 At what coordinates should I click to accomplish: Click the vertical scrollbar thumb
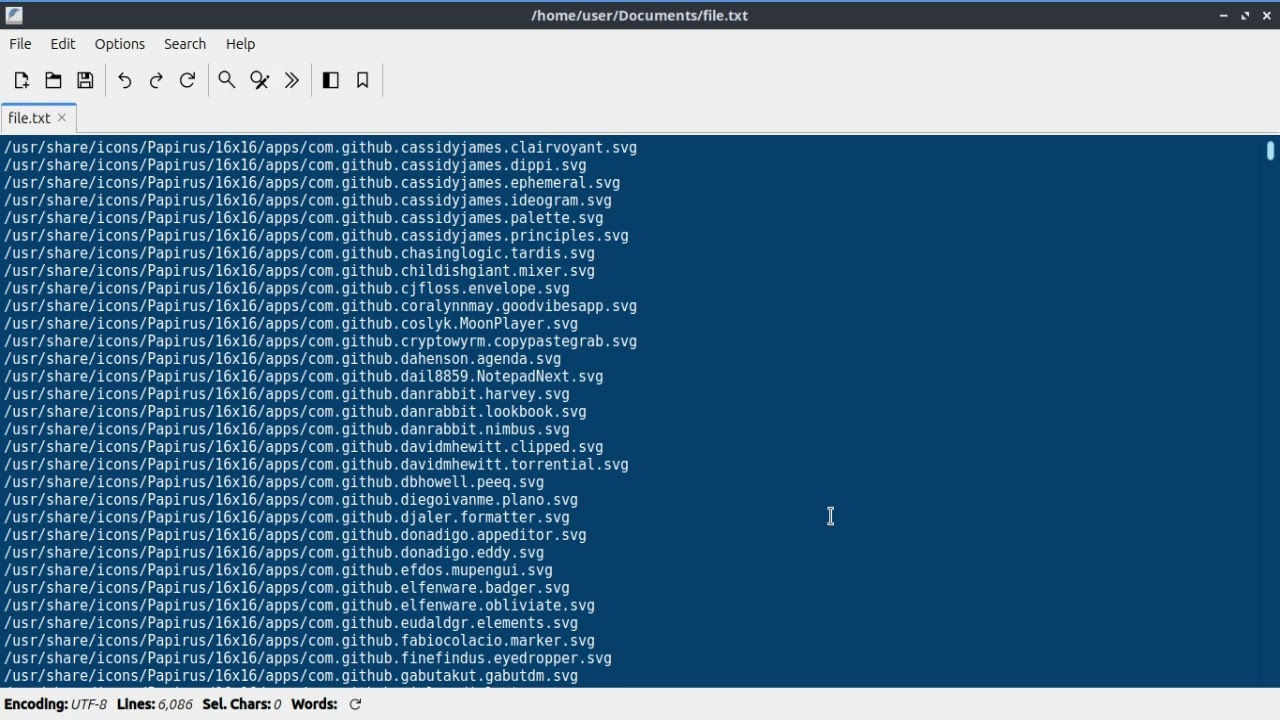(1270, 151)
